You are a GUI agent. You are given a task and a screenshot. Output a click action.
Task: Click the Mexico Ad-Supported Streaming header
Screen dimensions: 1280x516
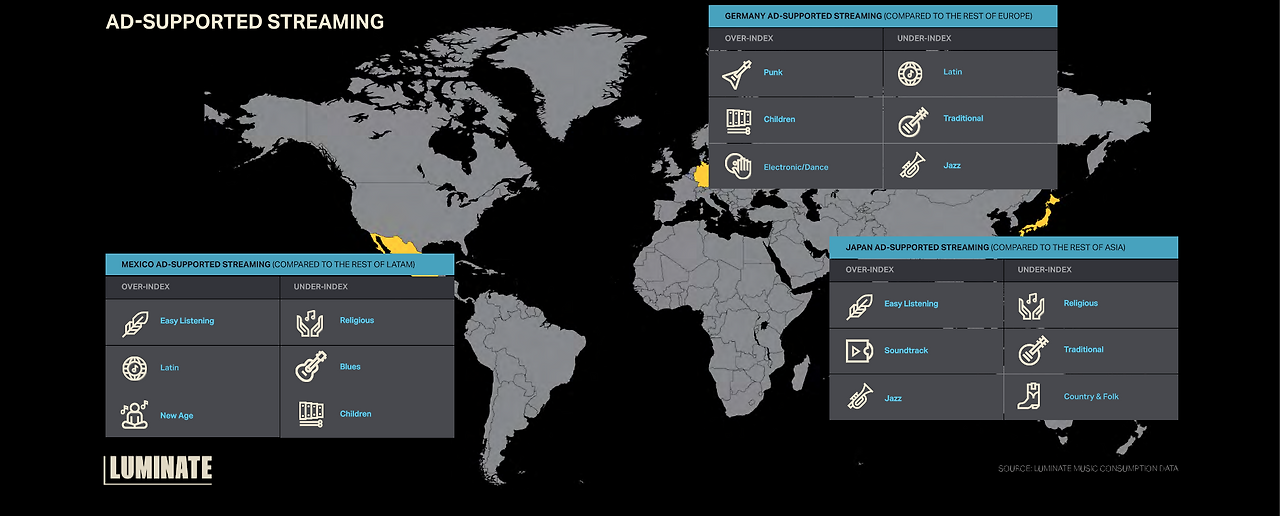click(280, 264)
